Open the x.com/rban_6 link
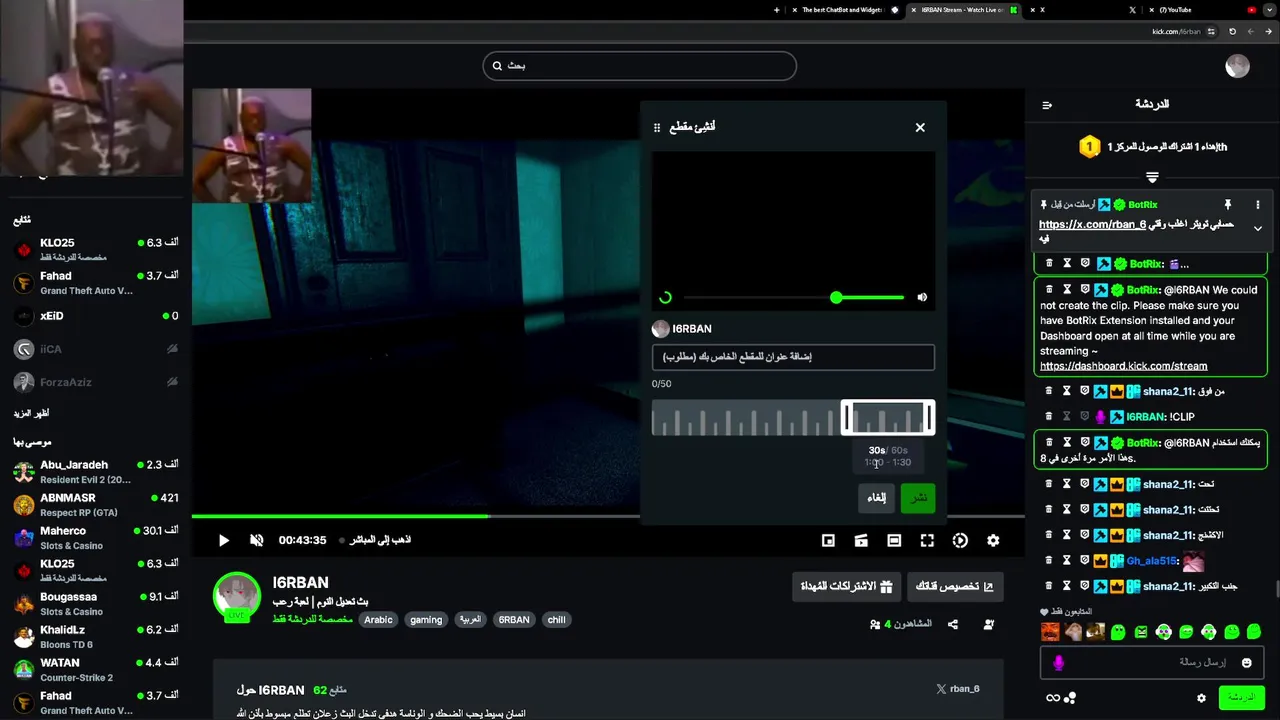Image resolution: width=1280 pixels, height=720 pixels. (x=1092, y=225)
